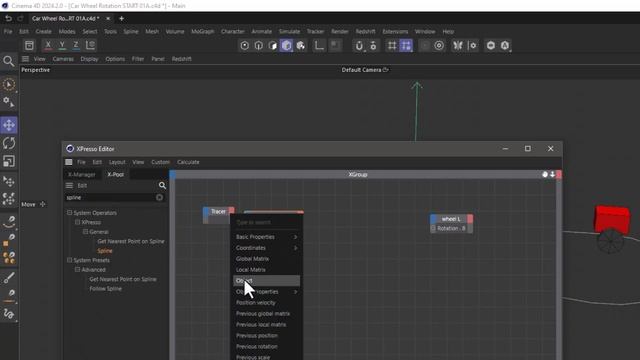Toggle the Z axis lock
The image size is (640, 360).
76,45
